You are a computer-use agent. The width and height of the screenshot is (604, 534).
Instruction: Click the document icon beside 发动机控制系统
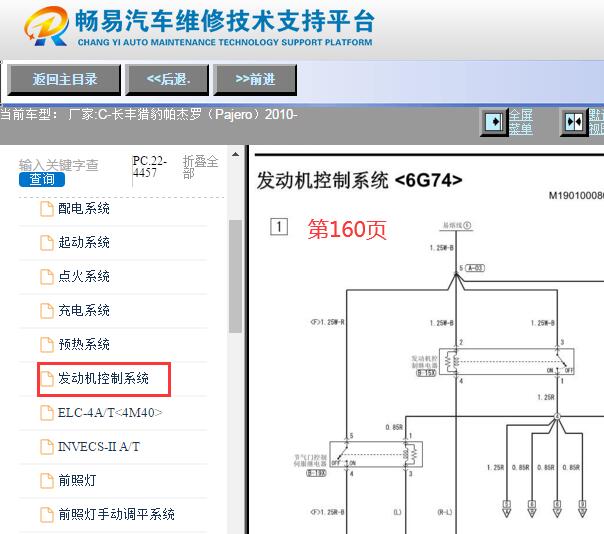tap(47, 378)
